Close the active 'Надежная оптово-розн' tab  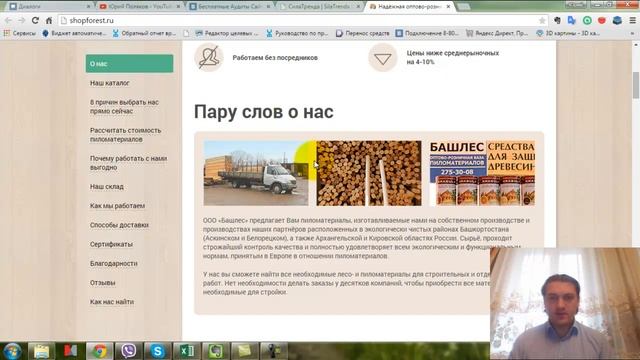tap(448, 7)
